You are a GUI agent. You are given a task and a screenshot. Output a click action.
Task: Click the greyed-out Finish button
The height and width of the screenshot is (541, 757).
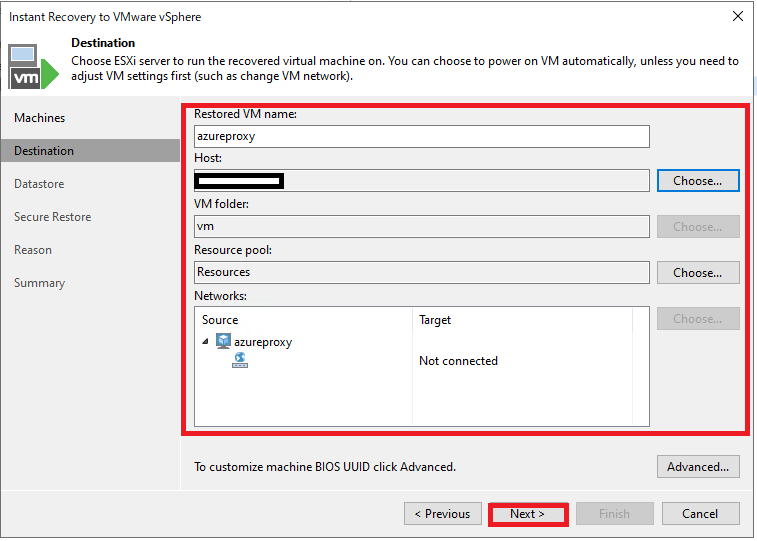[614, 513]
